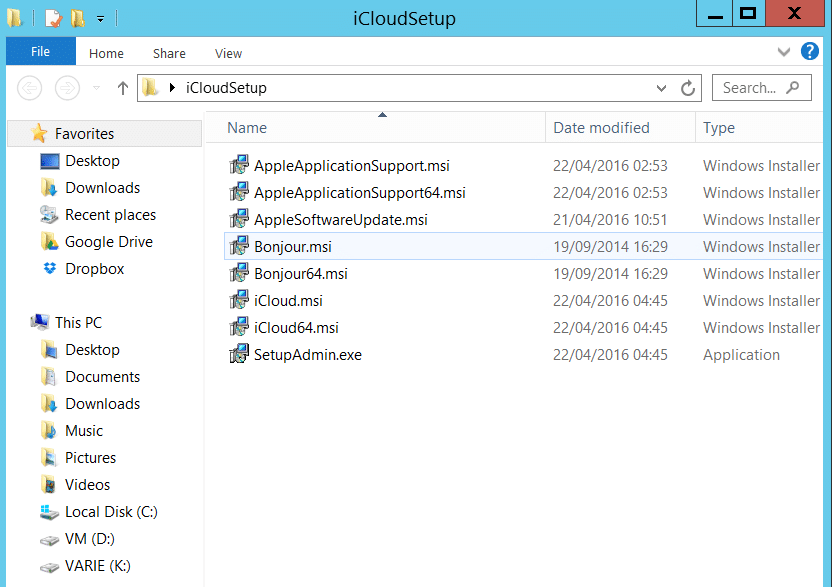Click the Dropbox icon in Favorites
This screenshot has width=832, height=587.
[x=50, y=269]
